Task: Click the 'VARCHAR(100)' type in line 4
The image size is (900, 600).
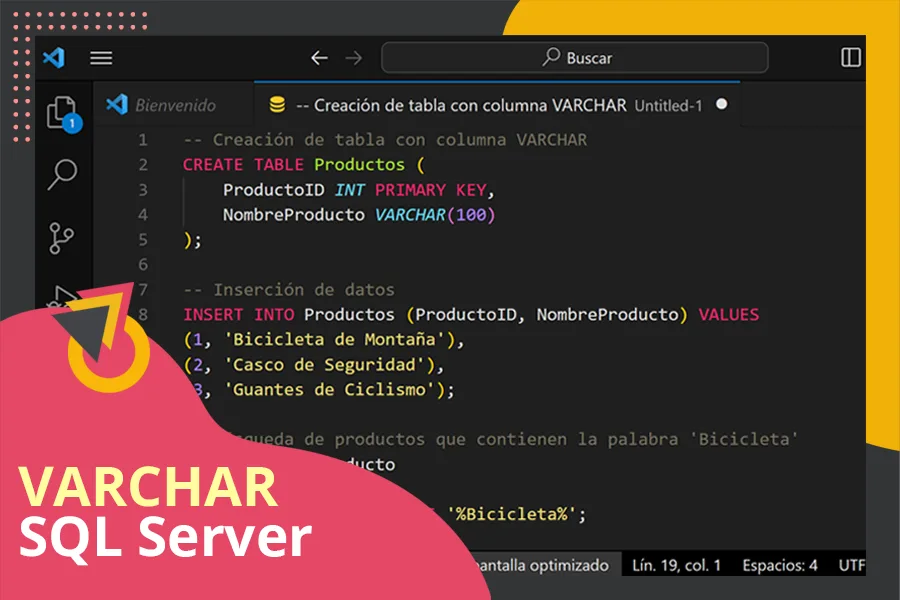Action: pyautogui.click(x=435, y=215)
